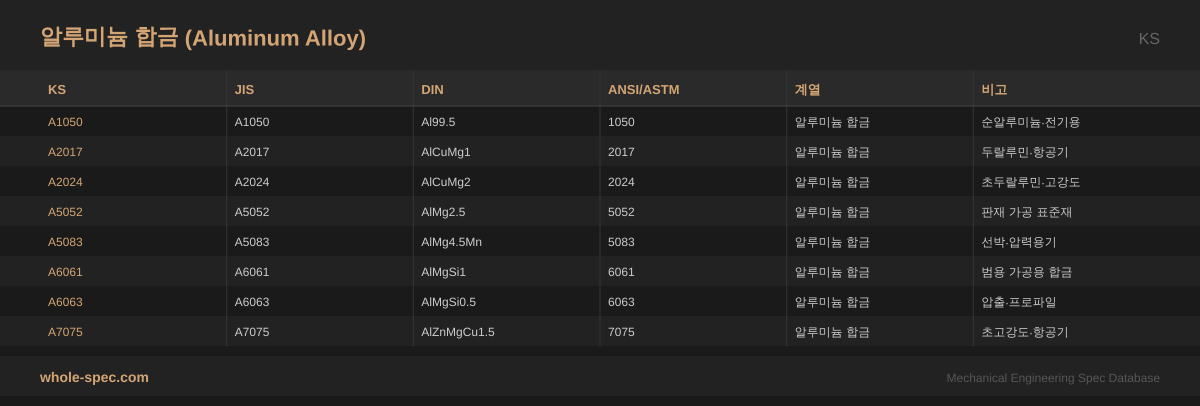1200x406 pixels.
Task: Open the A2017 KS standard link
Action: 65,152
